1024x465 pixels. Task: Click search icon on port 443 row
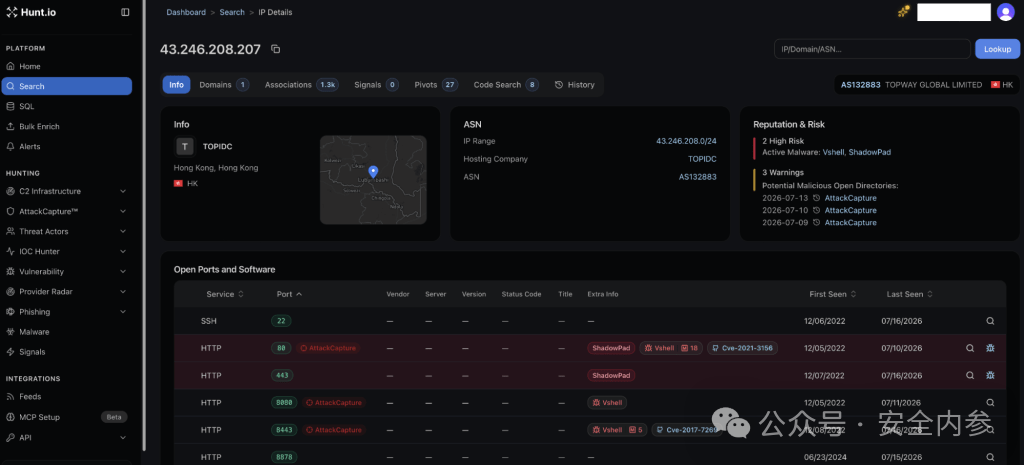point(970,376)
